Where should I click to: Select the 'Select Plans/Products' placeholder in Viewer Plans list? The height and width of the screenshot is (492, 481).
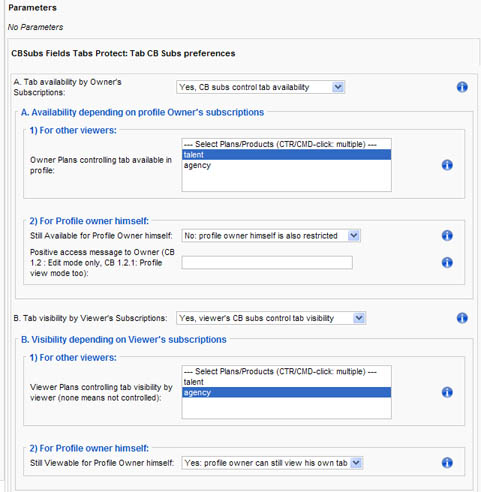tap(286, 371)
